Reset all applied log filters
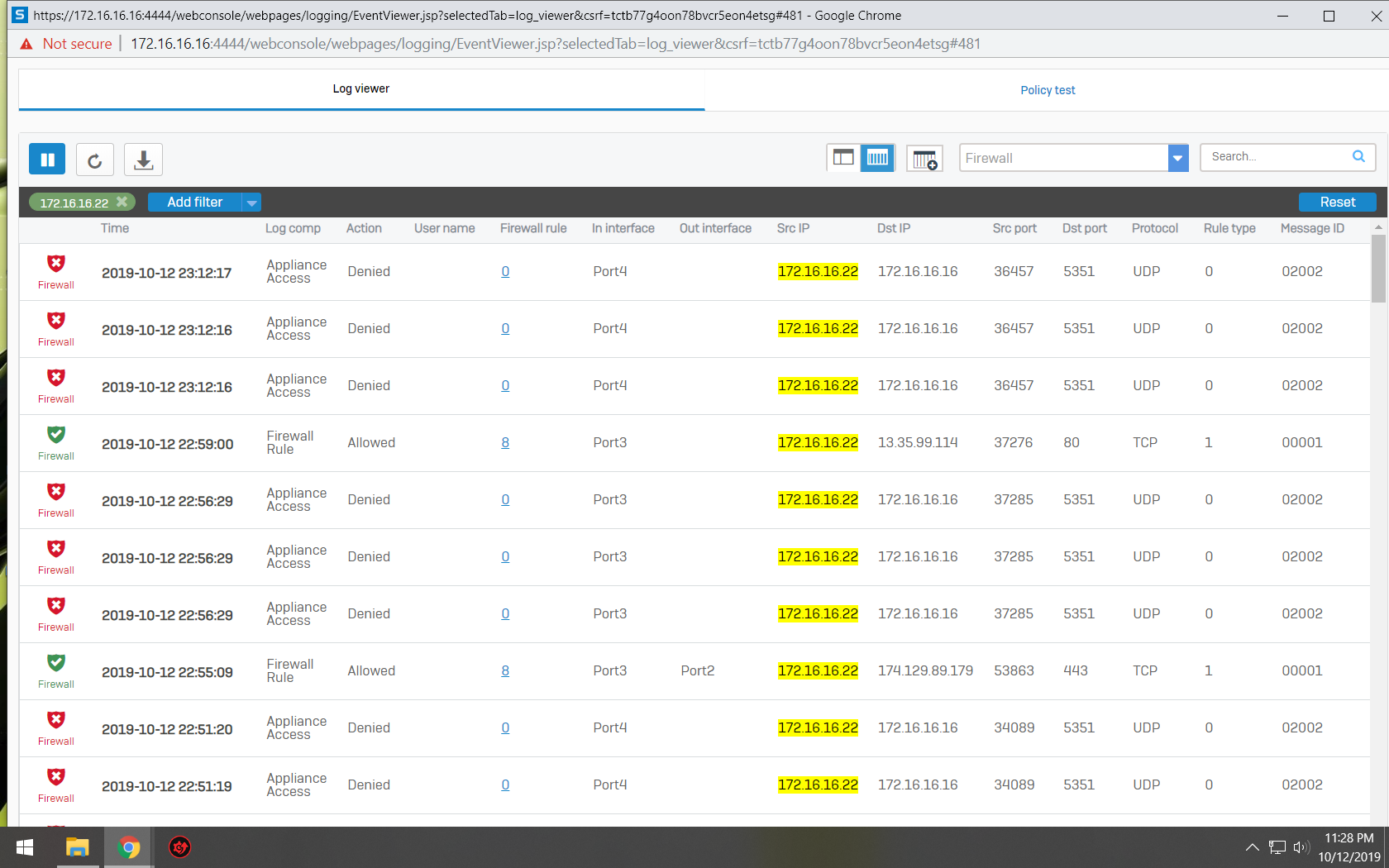This screenshot has width=1389, height=868. (1337, 203)
